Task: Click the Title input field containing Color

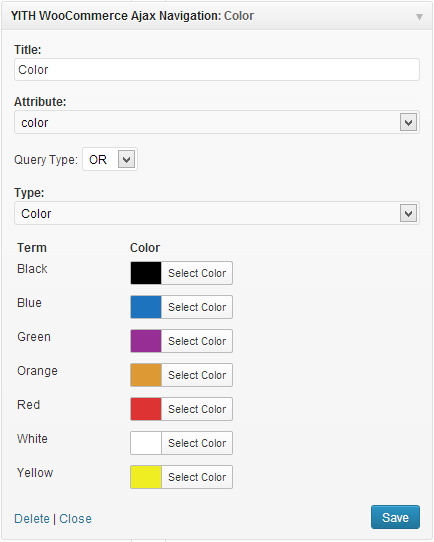Action: coord(217,69)
